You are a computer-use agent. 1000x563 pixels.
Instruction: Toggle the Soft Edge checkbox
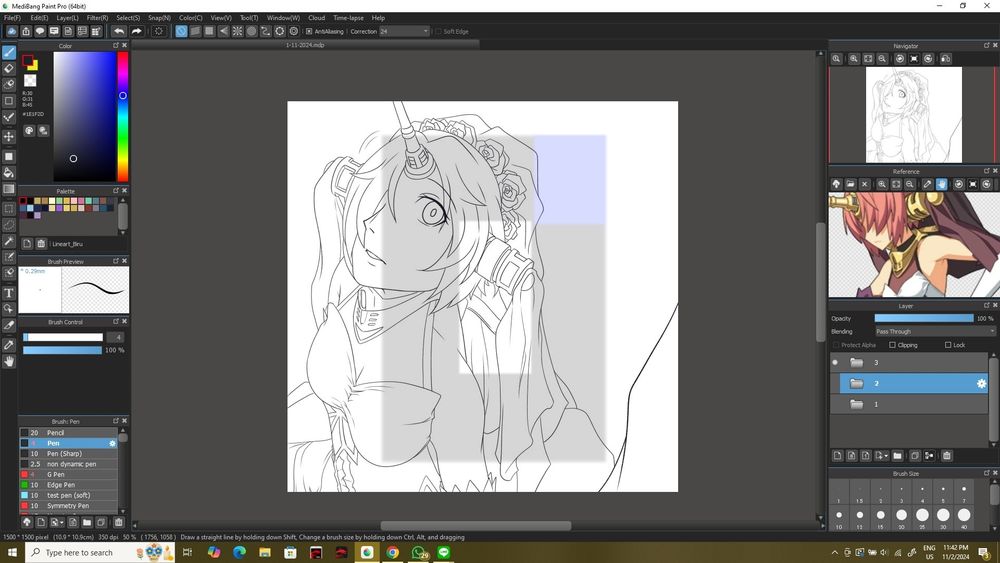point(438,31)
